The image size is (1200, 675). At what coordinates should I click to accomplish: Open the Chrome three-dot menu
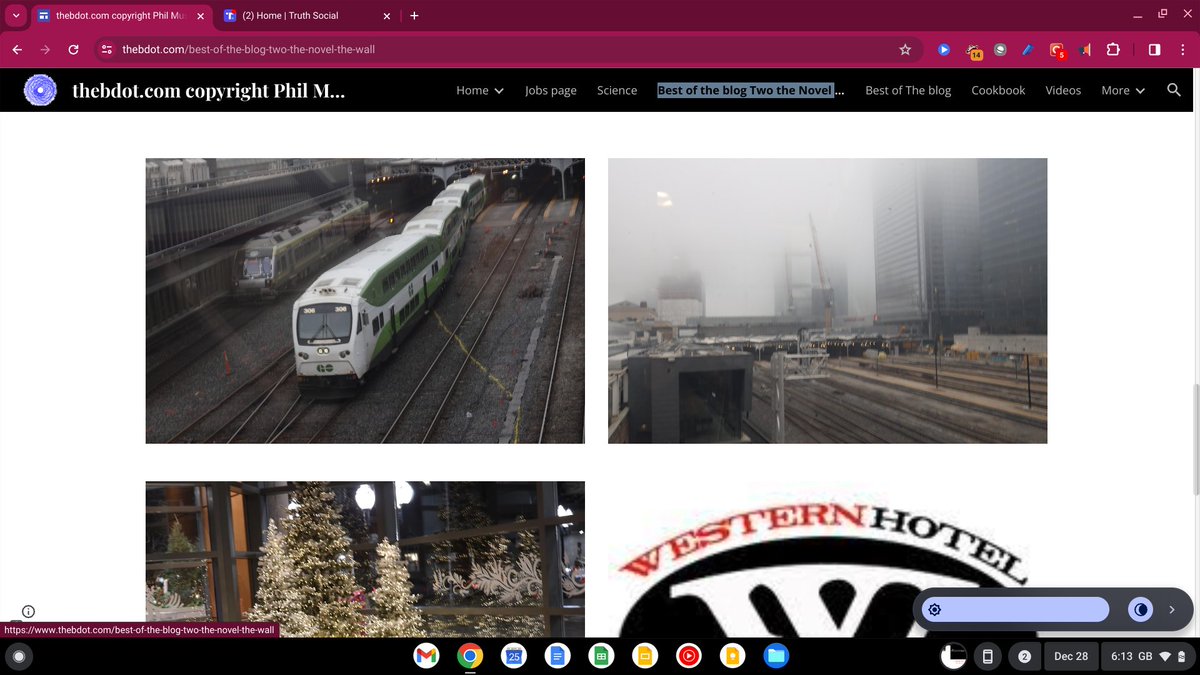click(x=1181, y=49)
